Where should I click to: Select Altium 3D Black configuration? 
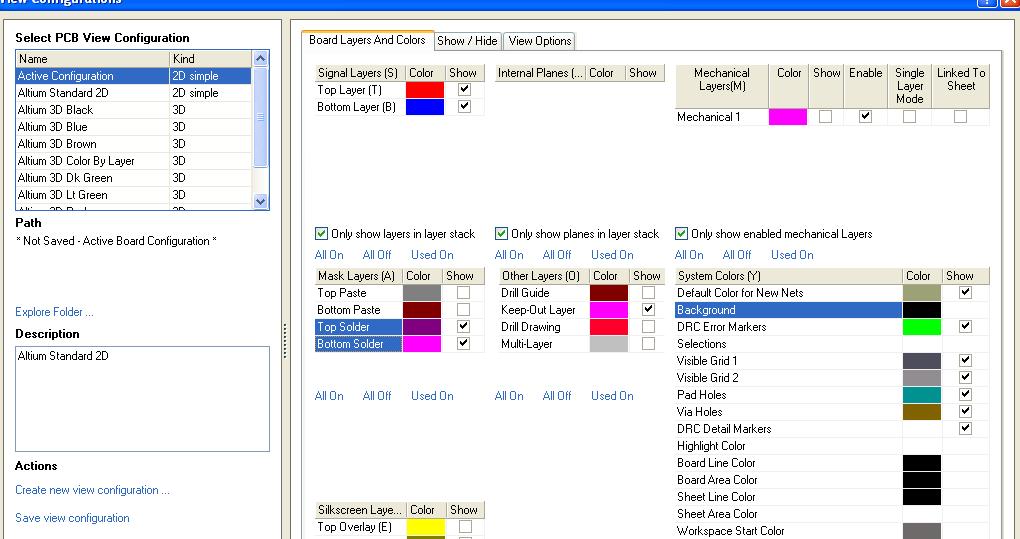click(133, 110)
